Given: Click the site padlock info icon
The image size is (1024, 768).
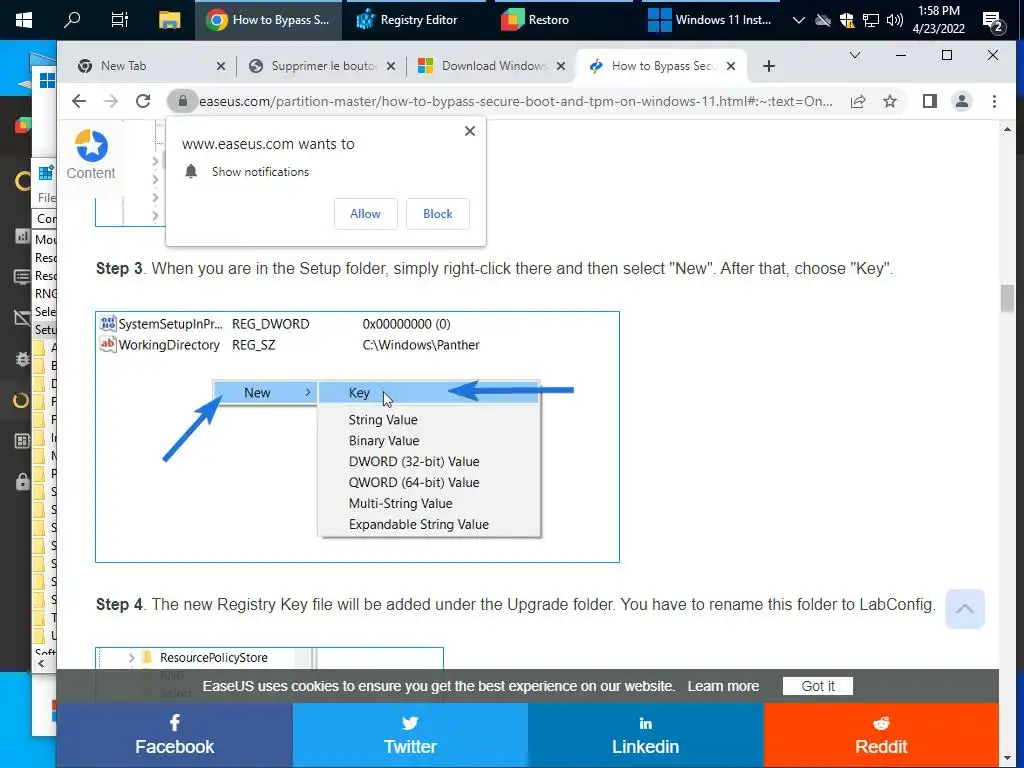Looking at the screenshot, I should tap(183, 101).
